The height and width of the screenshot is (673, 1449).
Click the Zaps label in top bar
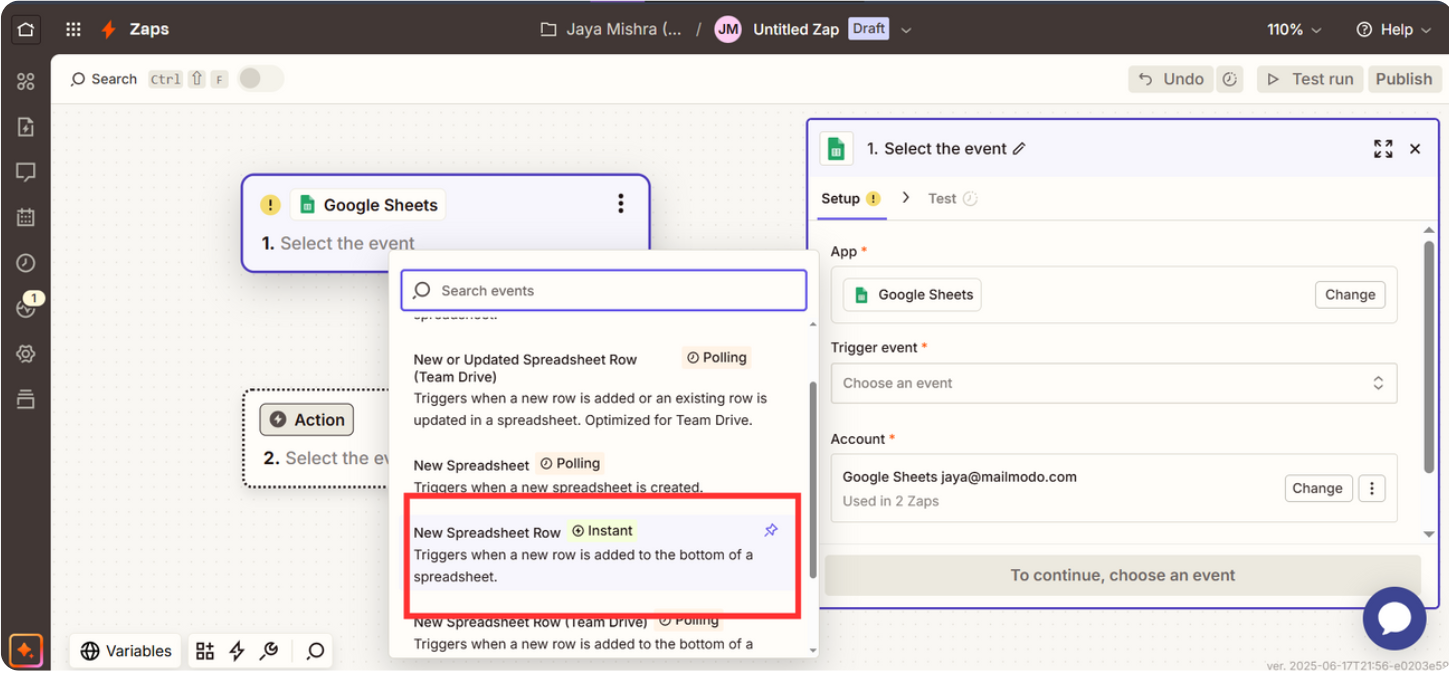[x=149, y=29]
